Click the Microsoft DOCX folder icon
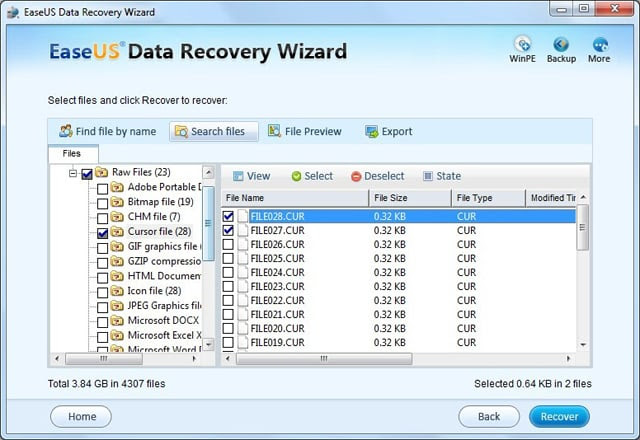This screenshot has width=640, height=440. [x=117, y=320]
